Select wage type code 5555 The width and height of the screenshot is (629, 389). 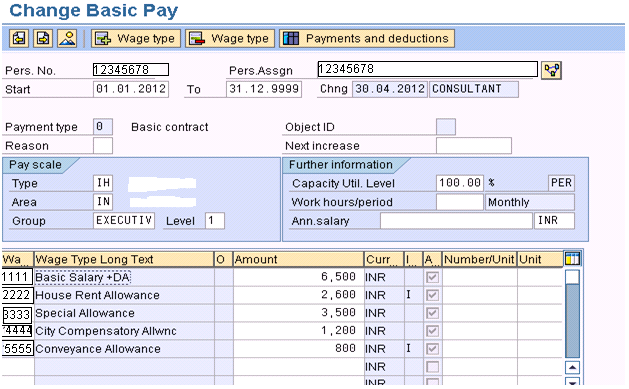pyautogui.click(x=17, y=348)
